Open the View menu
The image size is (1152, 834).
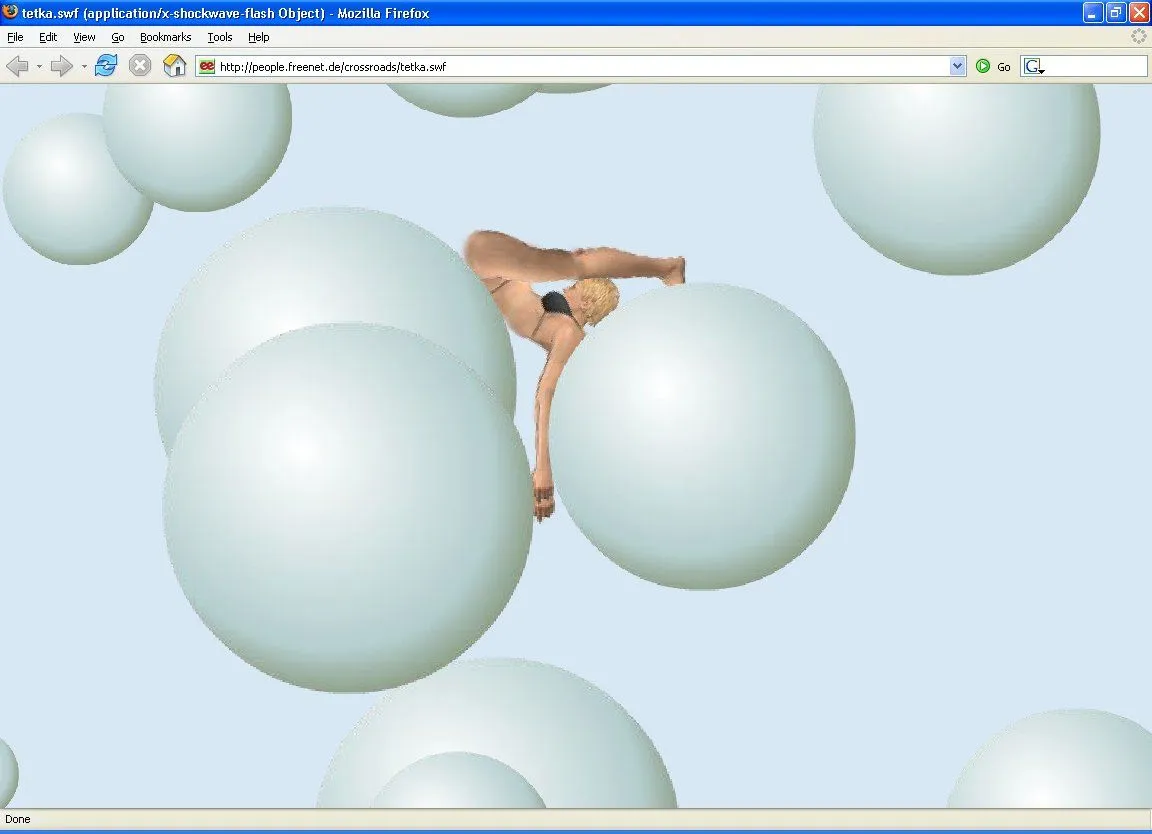(84, 37)
